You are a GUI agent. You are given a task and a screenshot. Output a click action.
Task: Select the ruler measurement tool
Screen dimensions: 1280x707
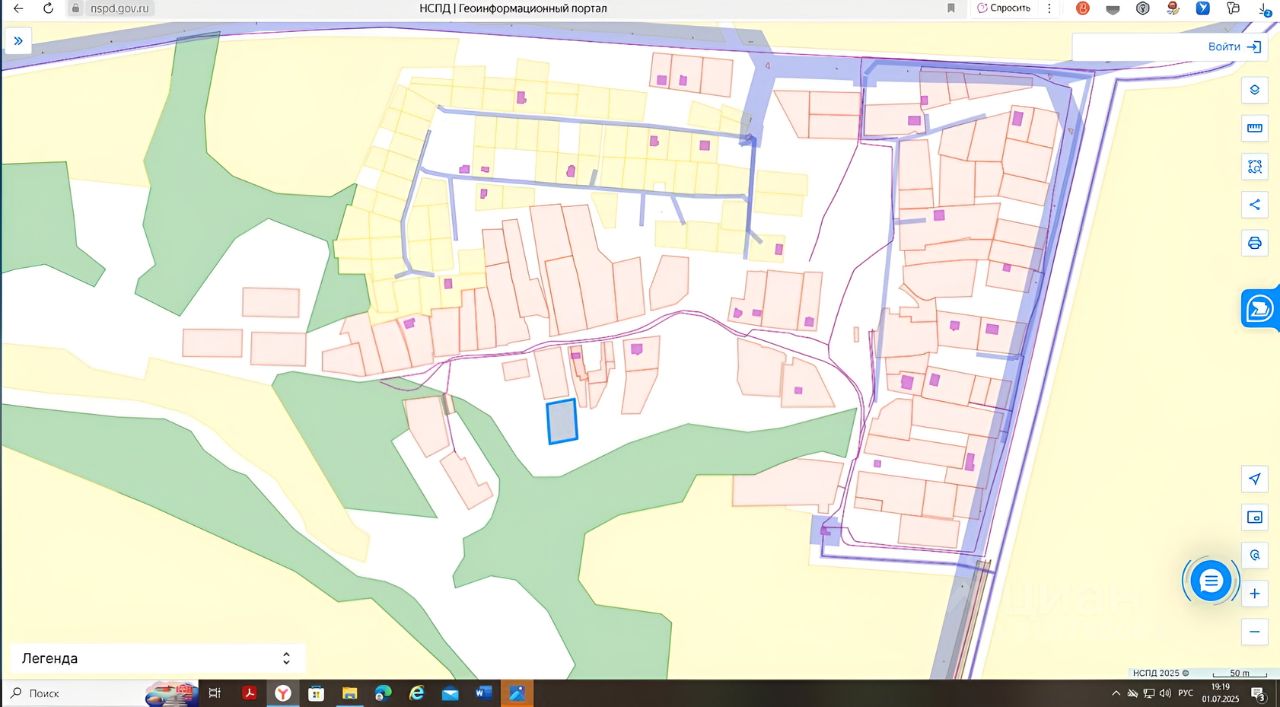click(x=1254, y=128)
